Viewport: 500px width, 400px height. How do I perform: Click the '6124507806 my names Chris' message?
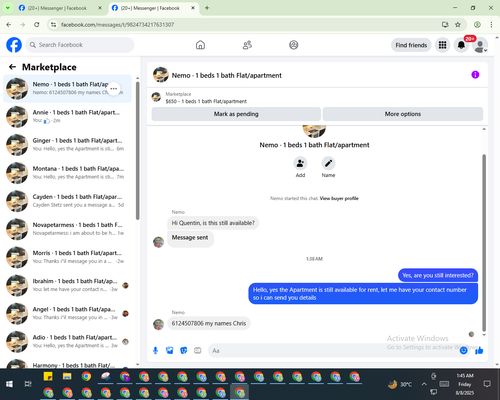point(209,323)
